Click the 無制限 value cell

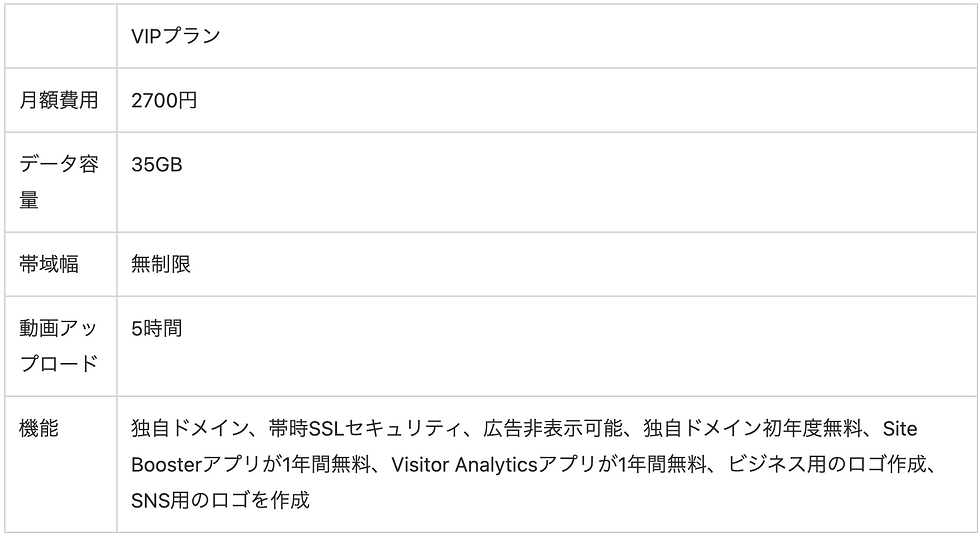coord(547,264)
